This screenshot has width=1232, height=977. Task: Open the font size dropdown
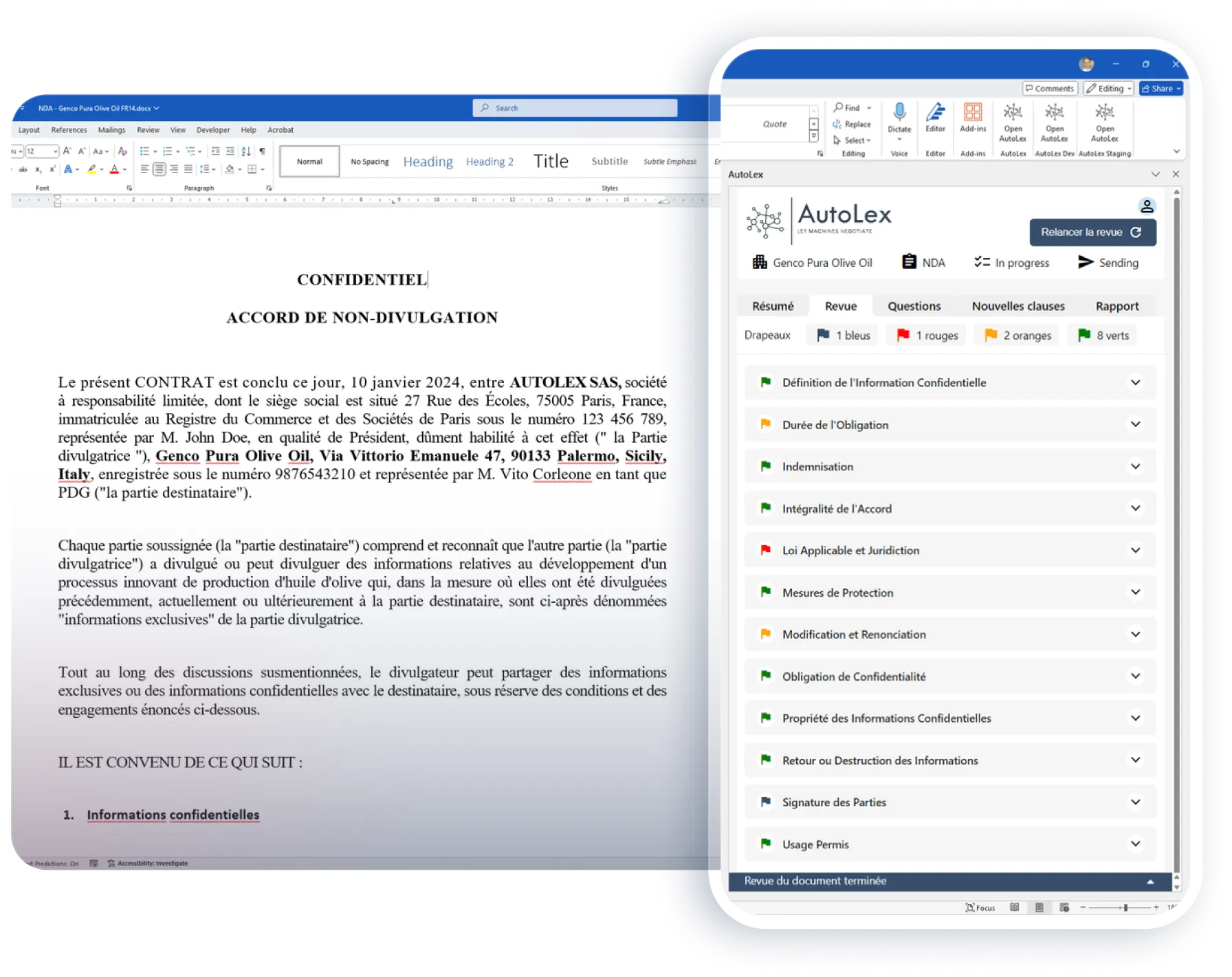tap(55, 151)
